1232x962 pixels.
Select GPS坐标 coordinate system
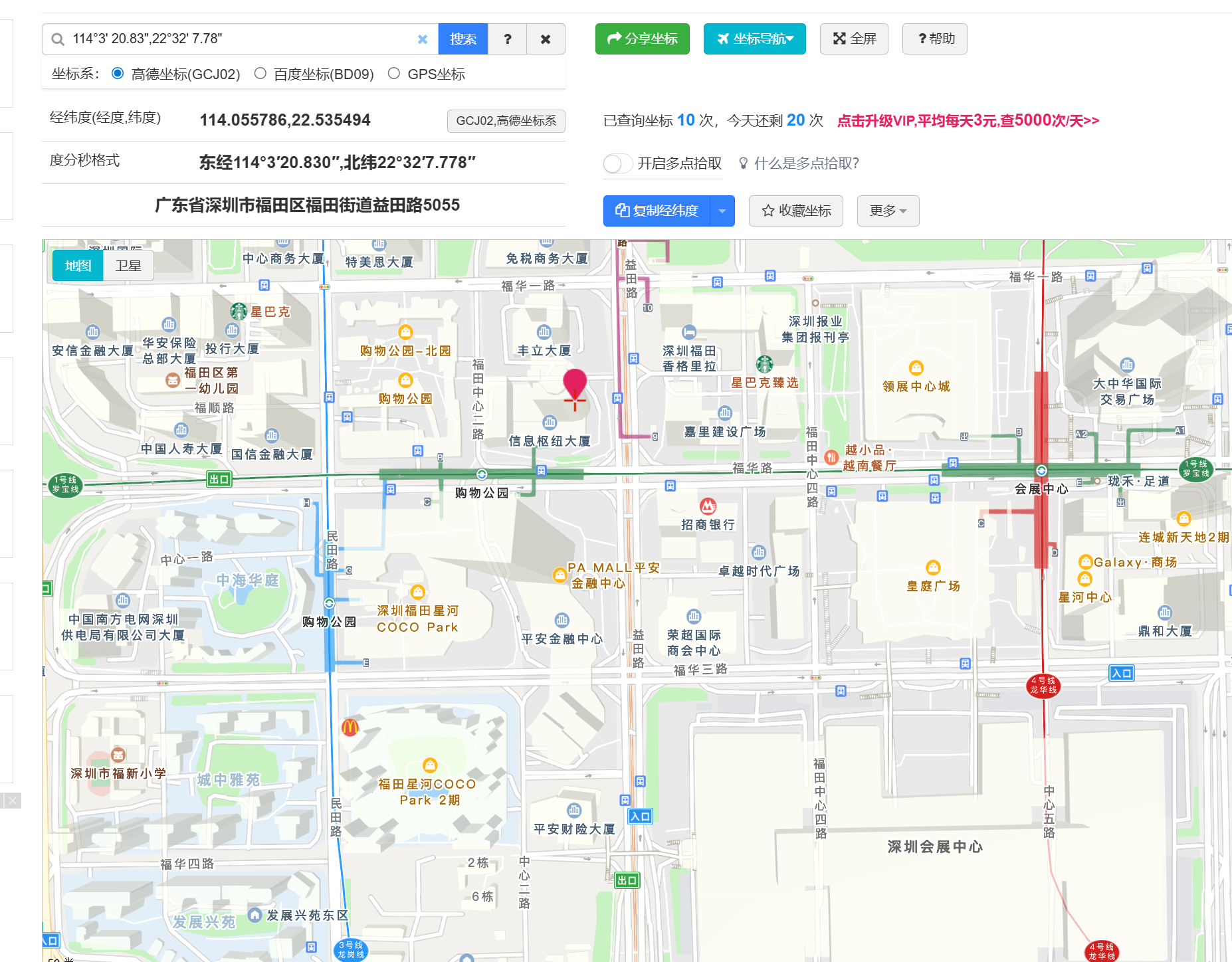click(394, 74)
